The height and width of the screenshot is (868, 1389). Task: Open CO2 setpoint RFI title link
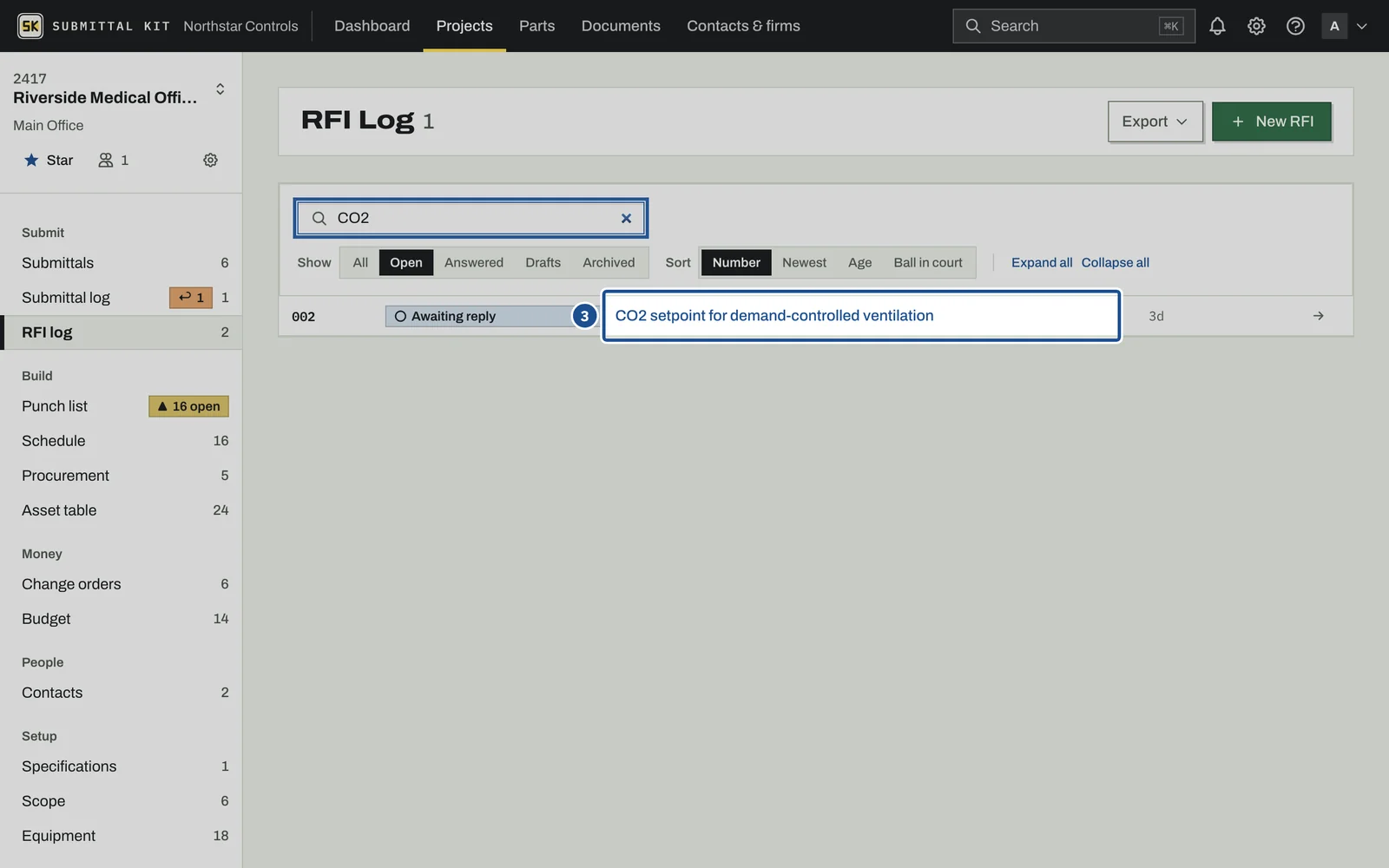pos(774,316)
